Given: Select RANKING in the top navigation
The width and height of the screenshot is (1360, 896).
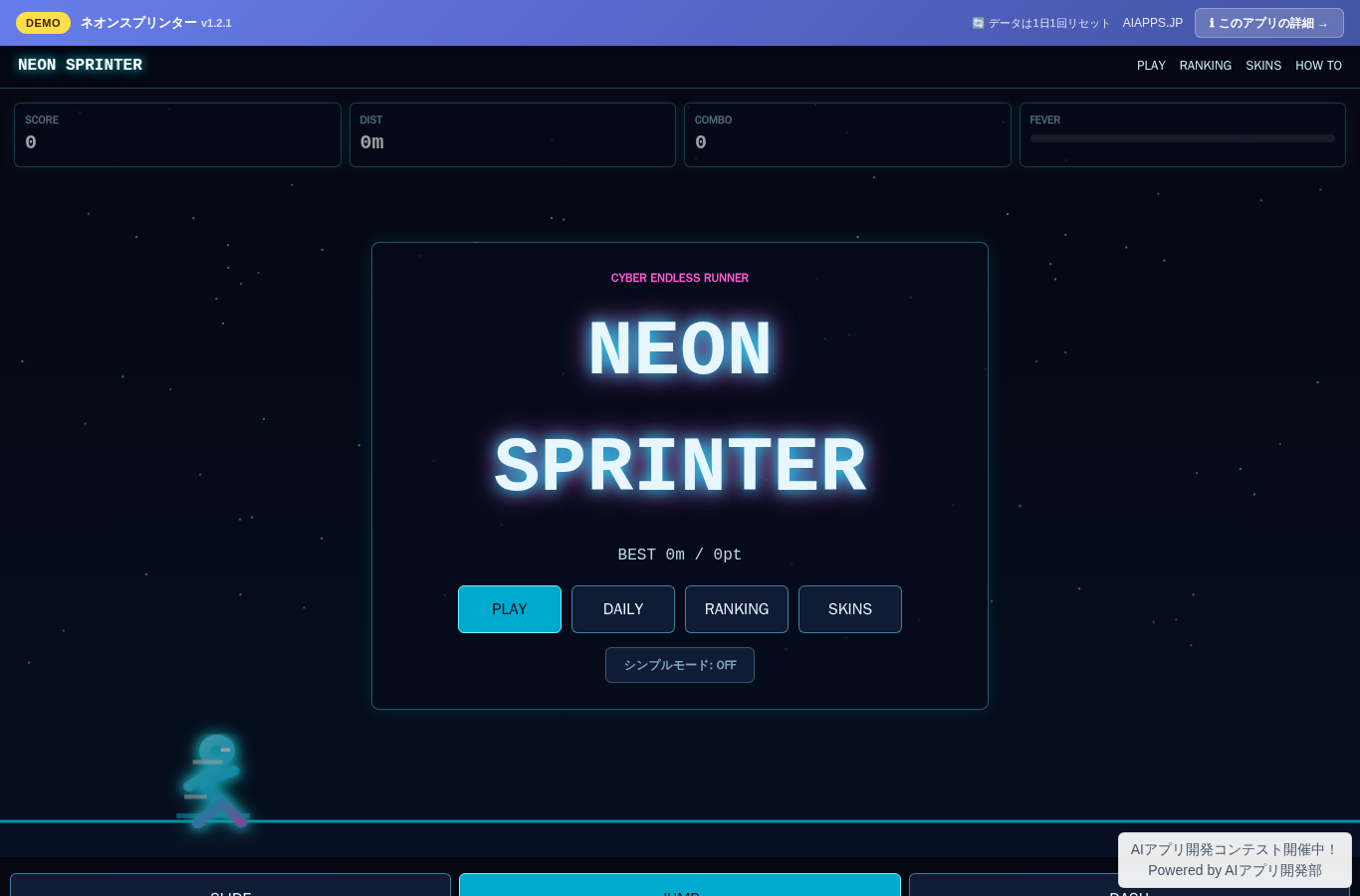Looking at the screenshot, I should [x=1206, y=66].
